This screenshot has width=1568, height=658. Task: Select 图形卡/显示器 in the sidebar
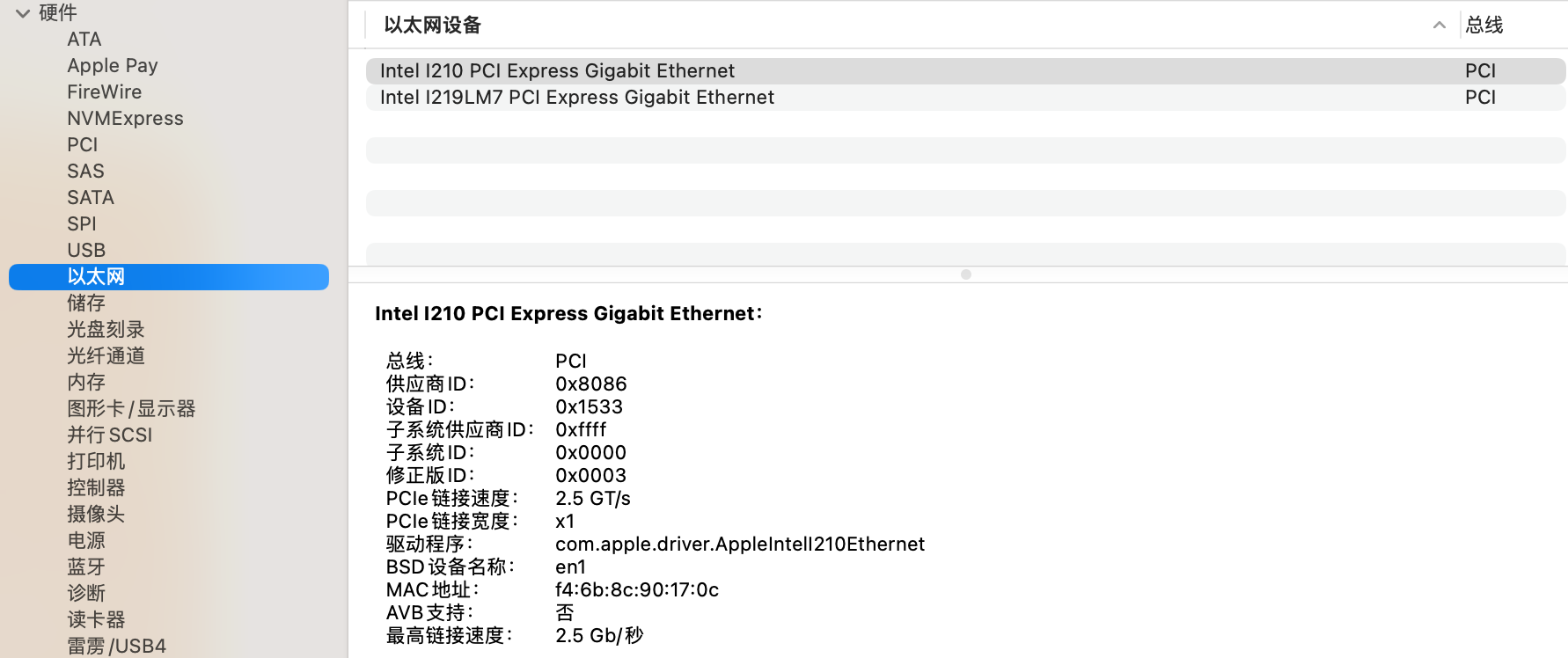[x=130, y=408]
